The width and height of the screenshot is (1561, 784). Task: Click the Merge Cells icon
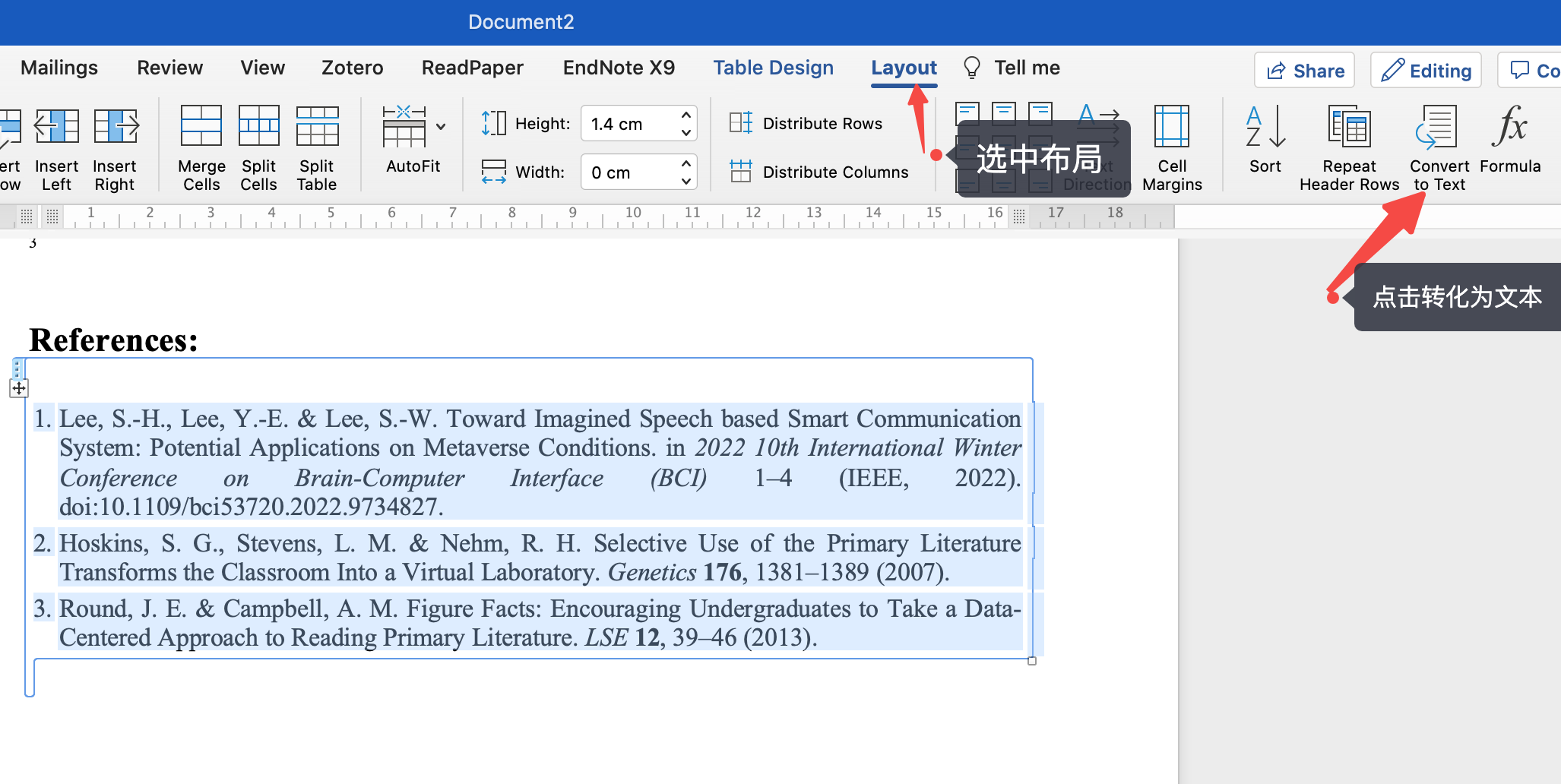pos(201,126)
